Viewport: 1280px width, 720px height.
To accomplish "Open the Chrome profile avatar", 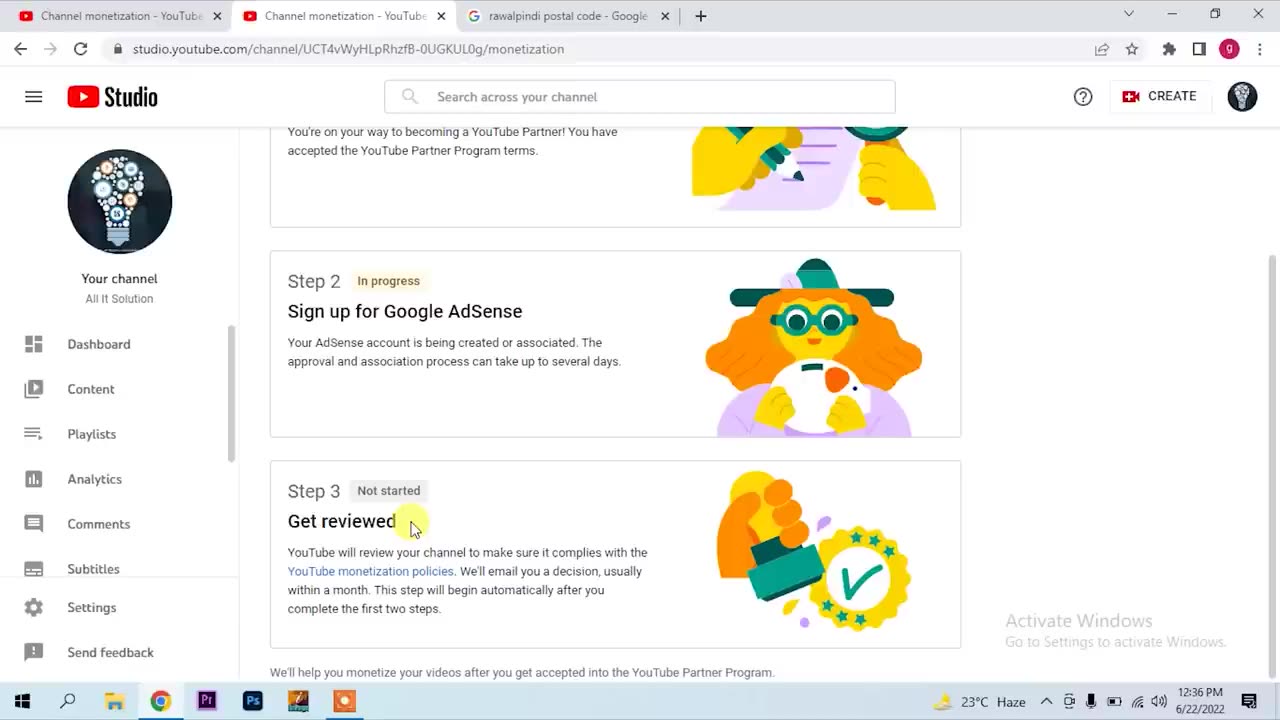I will (1229, 49).
